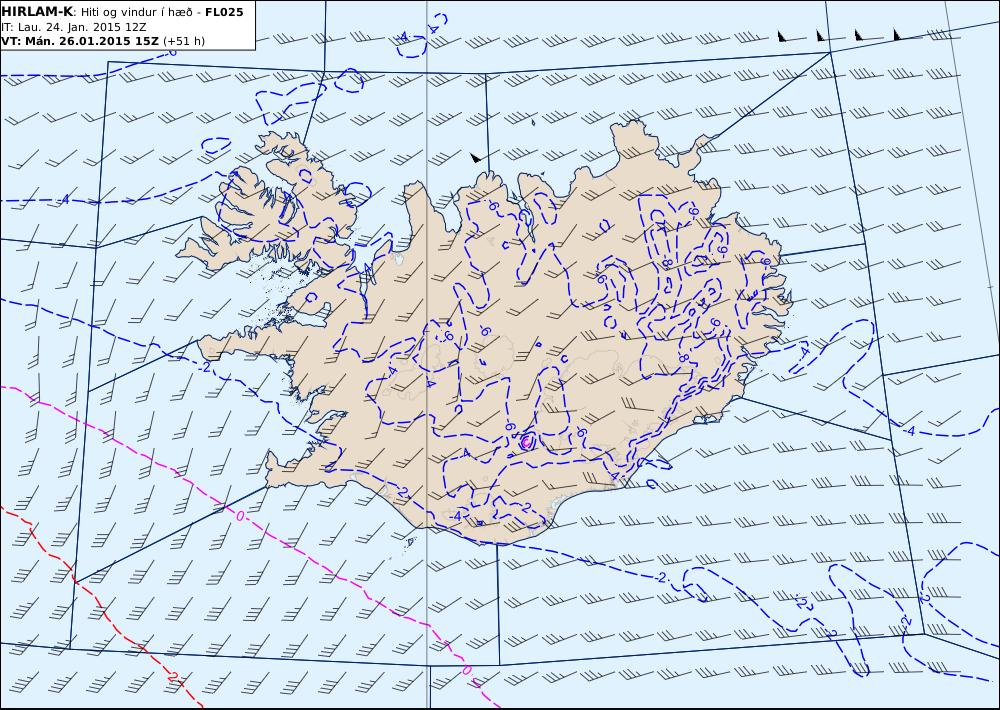Click the HIRLAM-K model name in title box

[37, 12]
